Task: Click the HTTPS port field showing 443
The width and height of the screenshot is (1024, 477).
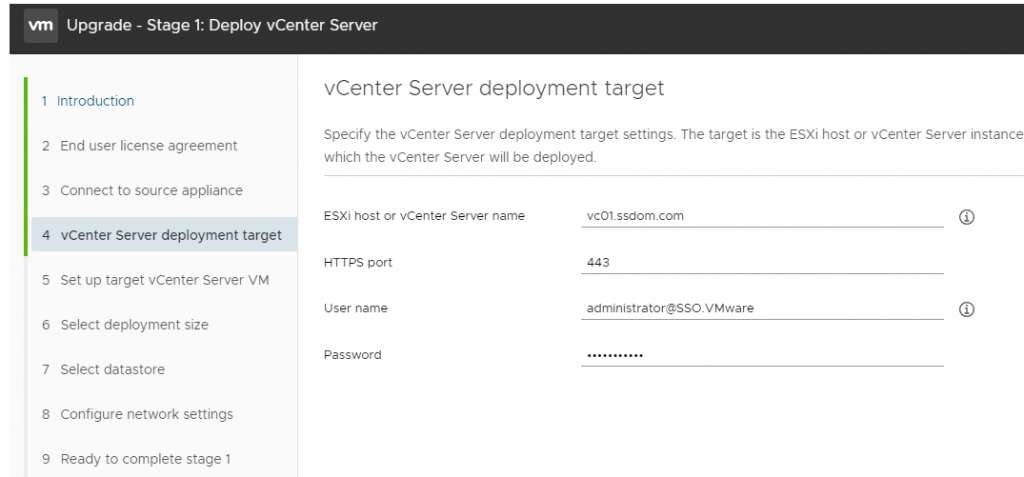Action: tap(761, 263)
